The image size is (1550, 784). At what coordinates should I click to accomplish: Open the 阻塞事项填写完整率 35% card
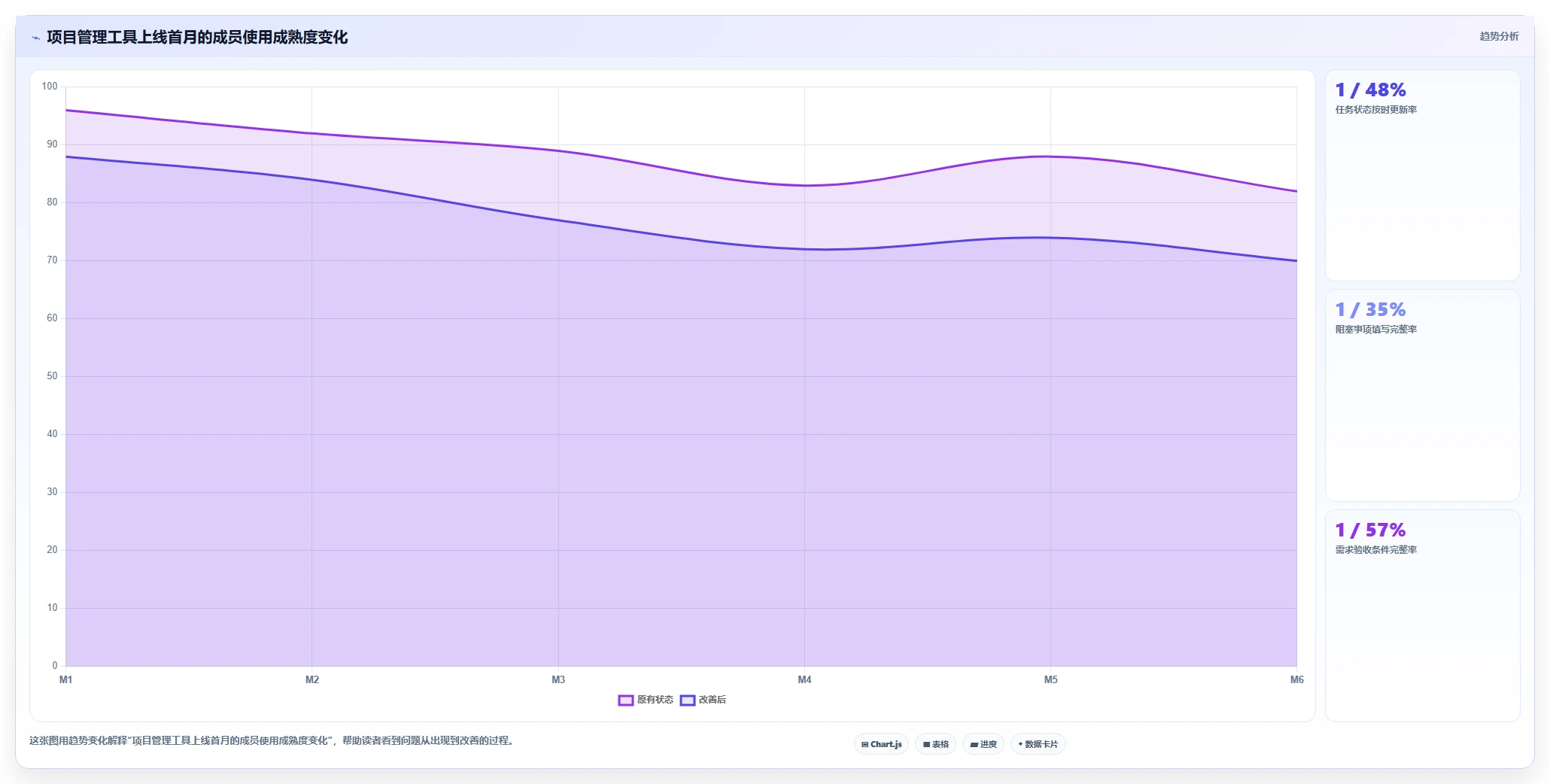click(x=1422, y=396)
